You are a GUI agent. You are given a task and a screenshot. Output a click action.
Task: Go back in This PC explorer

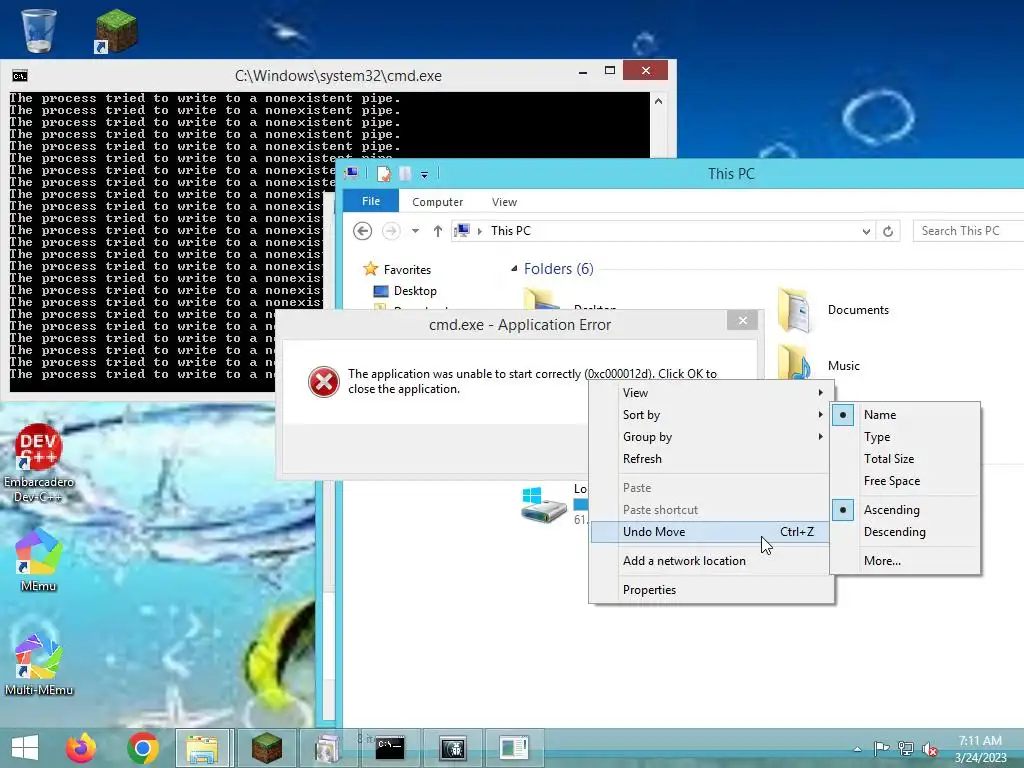coord(362,231)
